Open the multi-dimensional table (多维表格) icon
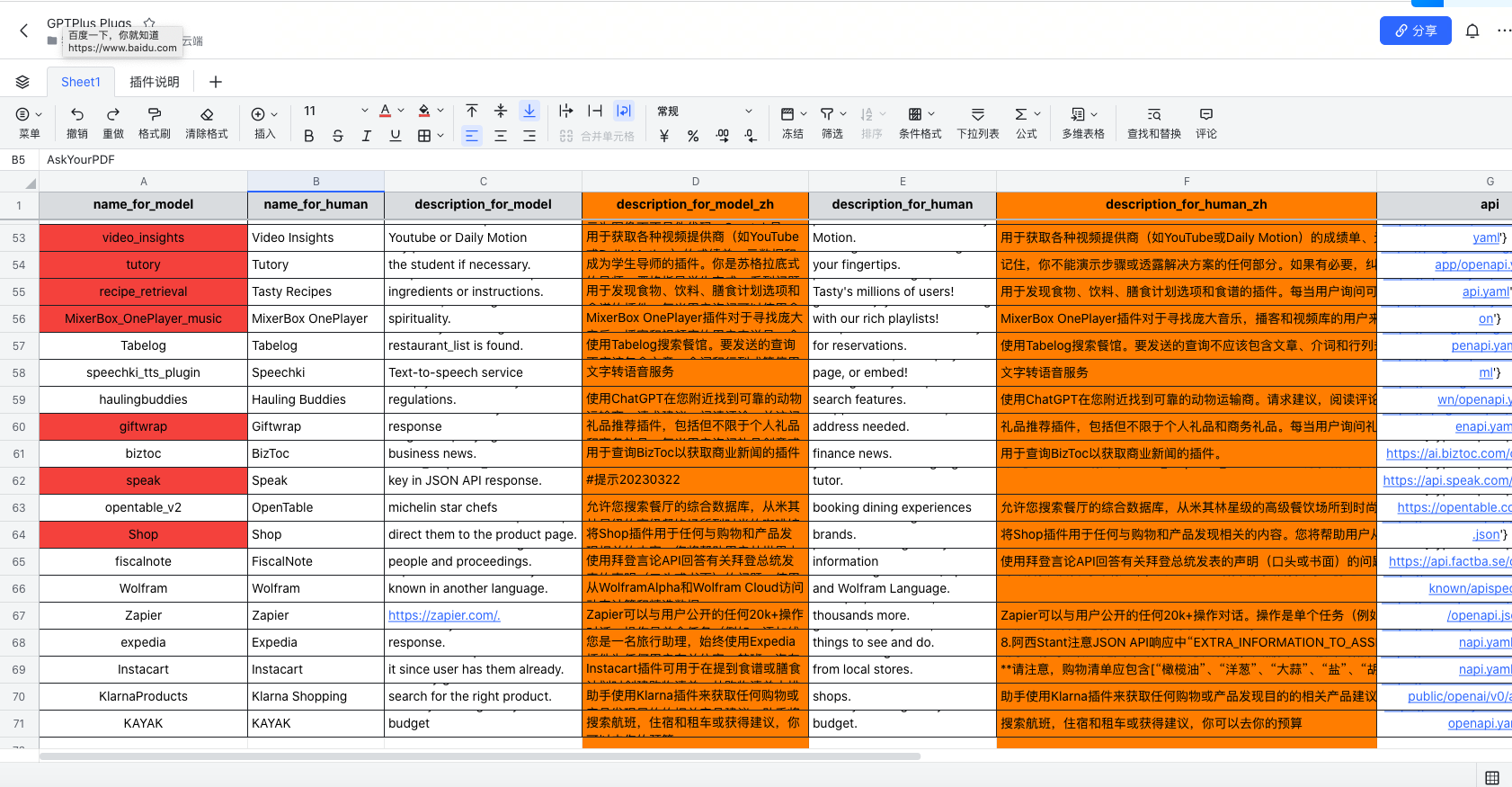This screenshot has width=1512, height=787. 1078,114
